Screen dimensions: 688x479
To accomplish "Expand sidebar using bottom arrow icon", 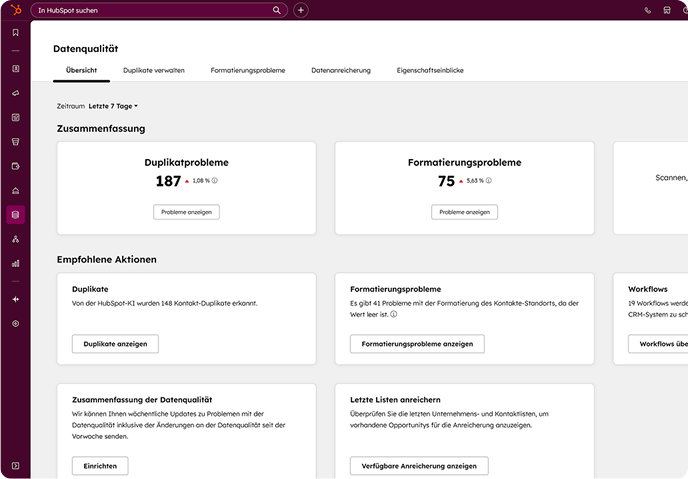I will point(15,466).
